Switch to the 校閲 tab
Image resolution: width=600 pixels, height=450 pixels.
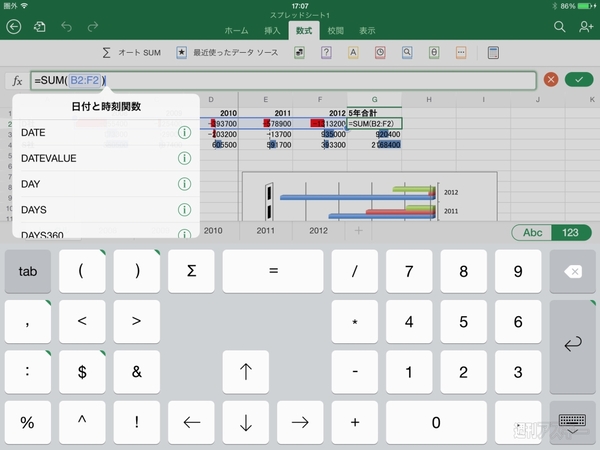click(x=336, y=31)
